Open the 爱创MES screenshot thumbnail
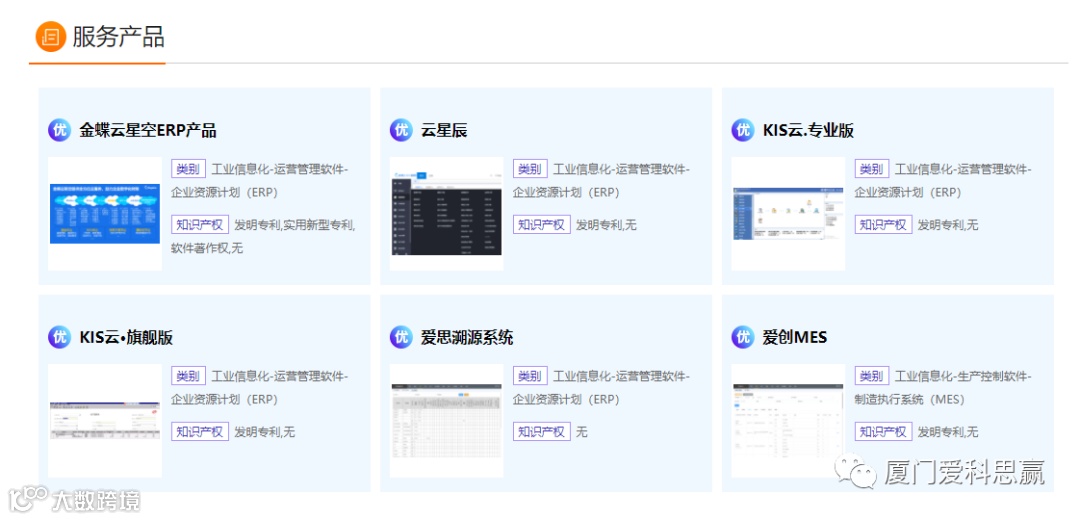Screen dimensions: 1080x520 click(788, 421)
